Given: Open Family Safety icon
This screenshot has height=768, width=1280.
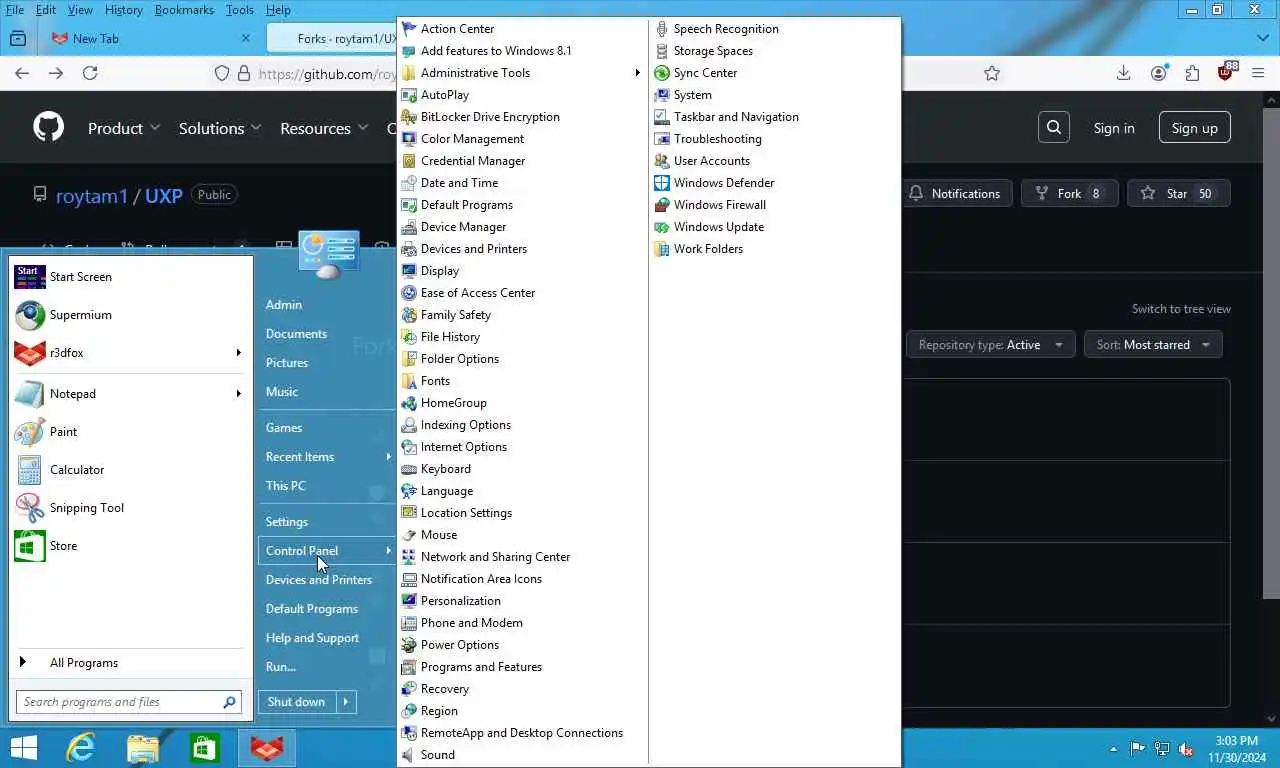Looking at the screenshot, I should 409,315.
